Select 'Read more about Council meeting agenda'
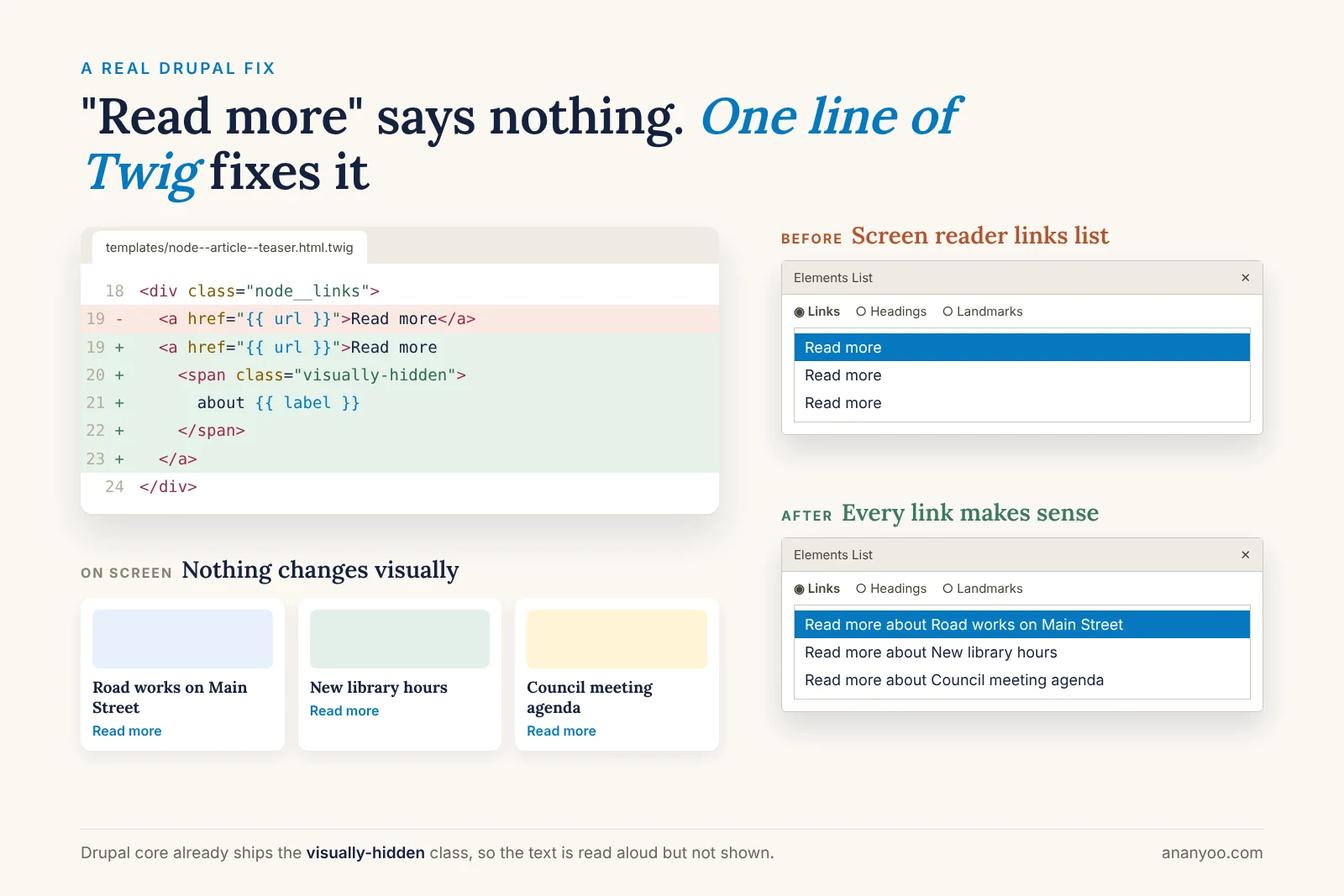 [x=1022, y=680]
